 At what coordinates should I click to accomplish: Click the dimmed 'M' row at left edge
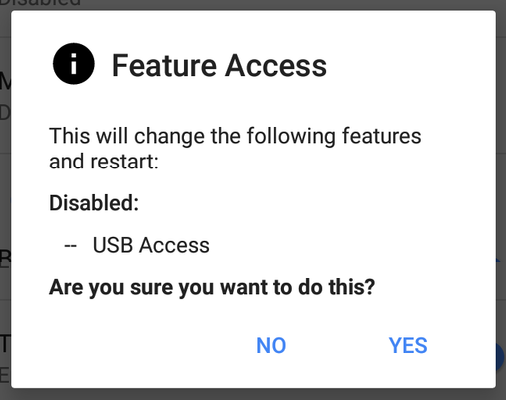coord(5,81)
